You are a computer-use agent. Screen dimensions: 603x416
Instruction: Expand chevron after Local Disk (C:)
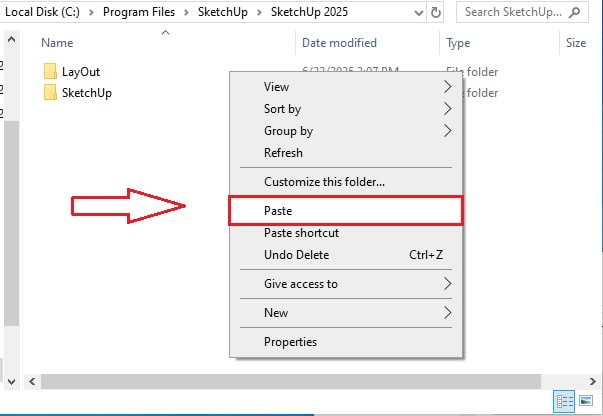point(91,12)
